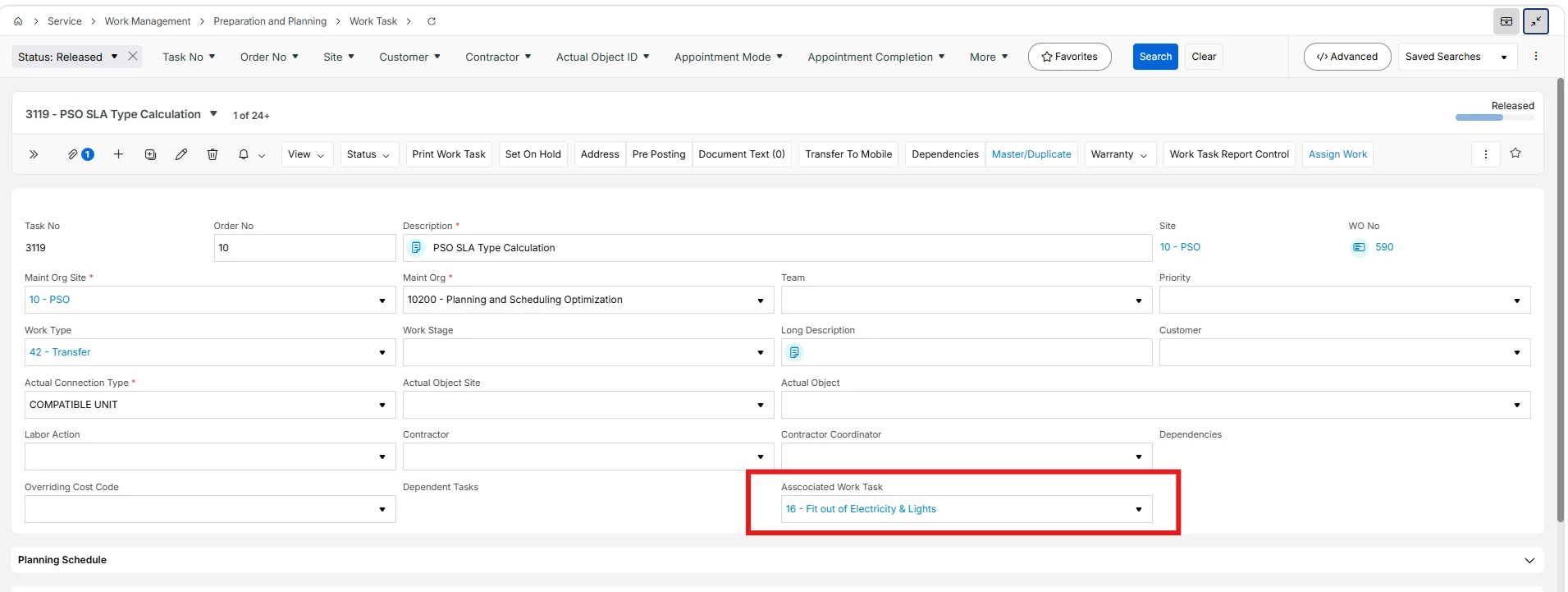This screenshot has height=592, width=1568.
Task: Open the record toolbar more options menu
Action: tap(1486, 154)
